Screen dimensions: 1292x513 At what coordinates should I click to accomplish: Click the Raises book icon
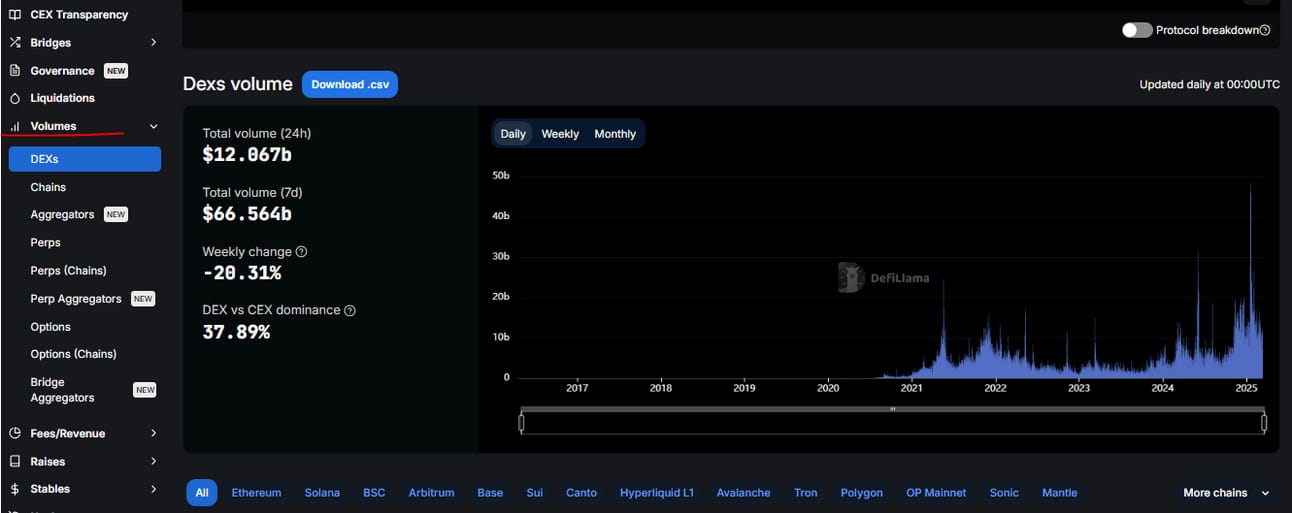coord(14,461)
